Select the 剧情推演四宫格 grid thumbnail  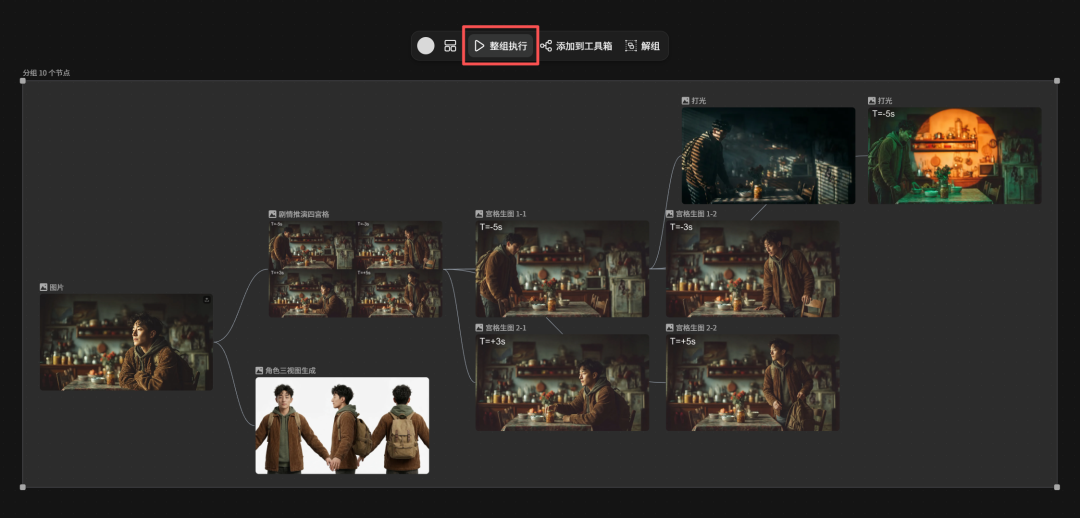(355, 268)
